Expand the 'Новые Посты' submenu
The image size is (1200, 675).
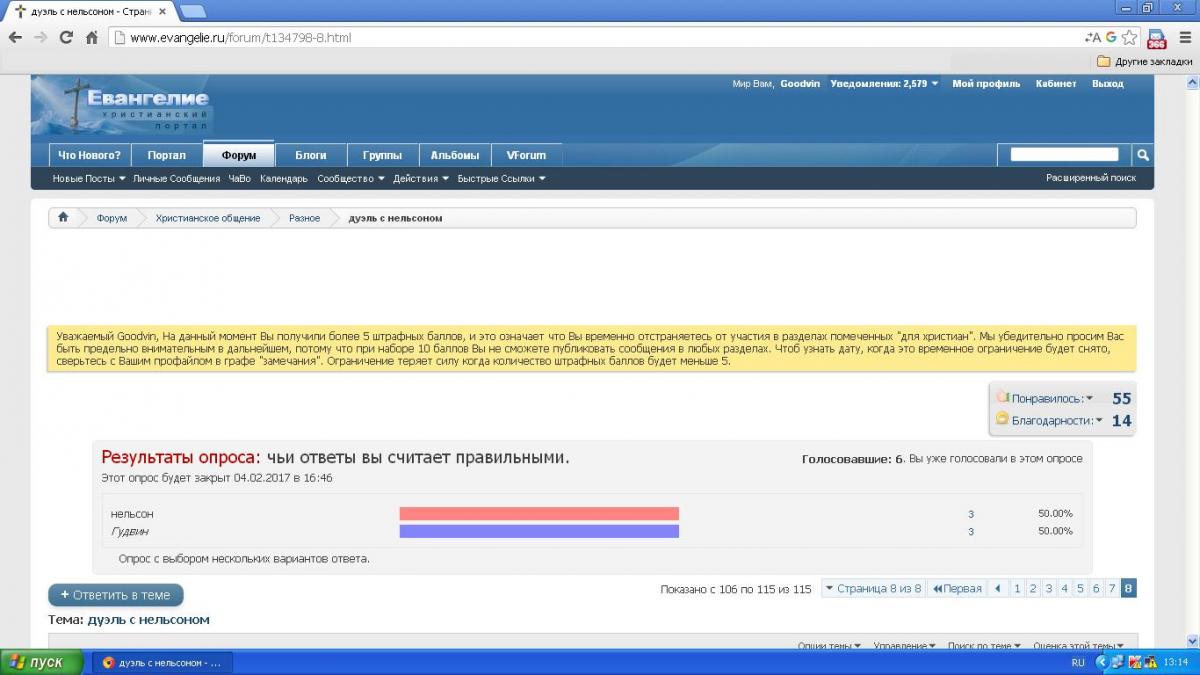pos(89,179)
